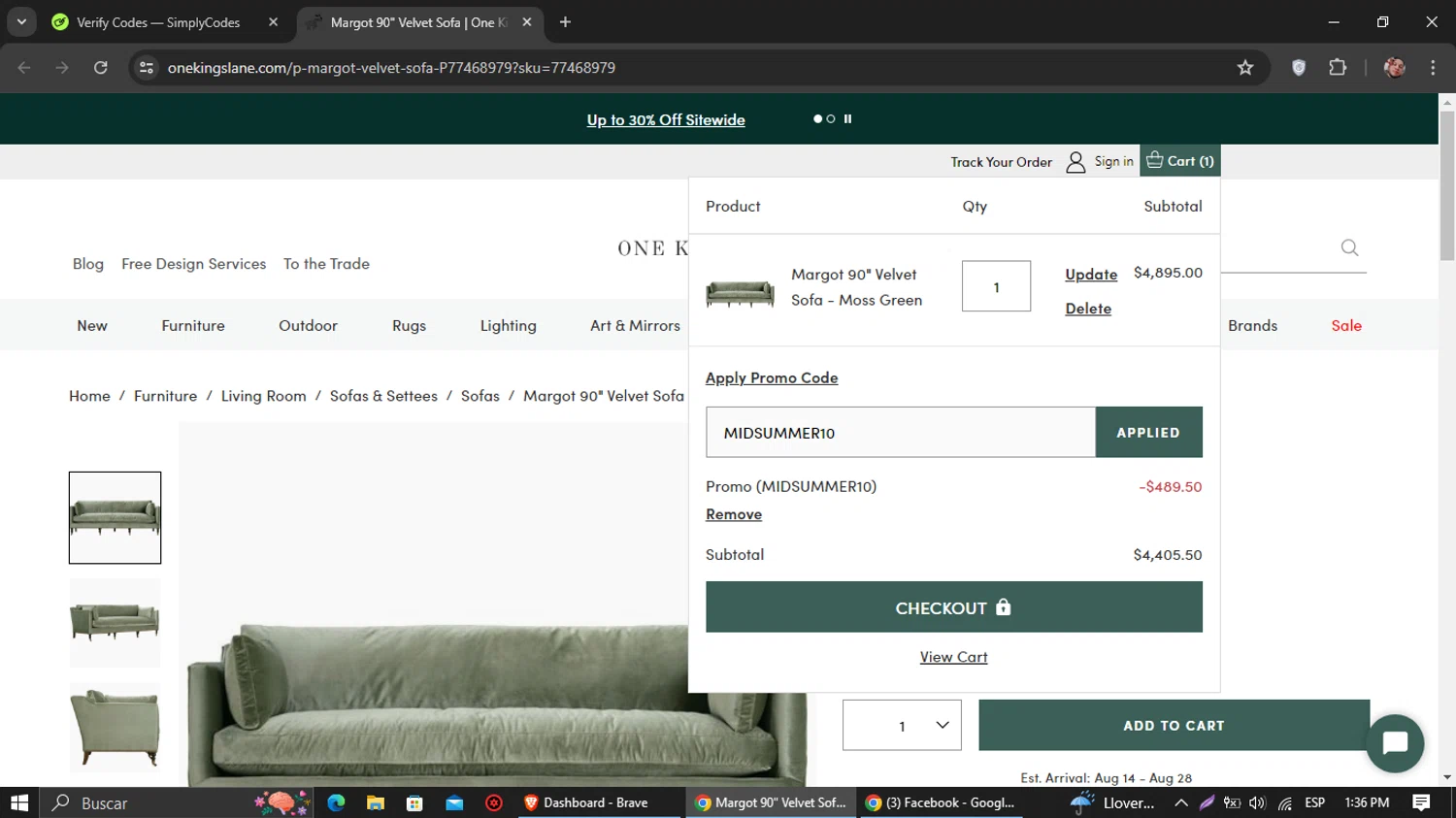Screen dimensions: 1456x818
Task: Click Update in the cart popup
Action: point(1091,275)
